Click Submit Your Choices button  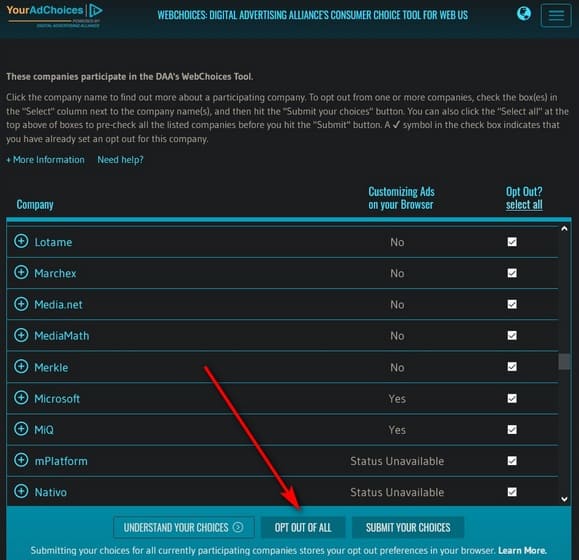pyautogui.click(x=408, y=527)
